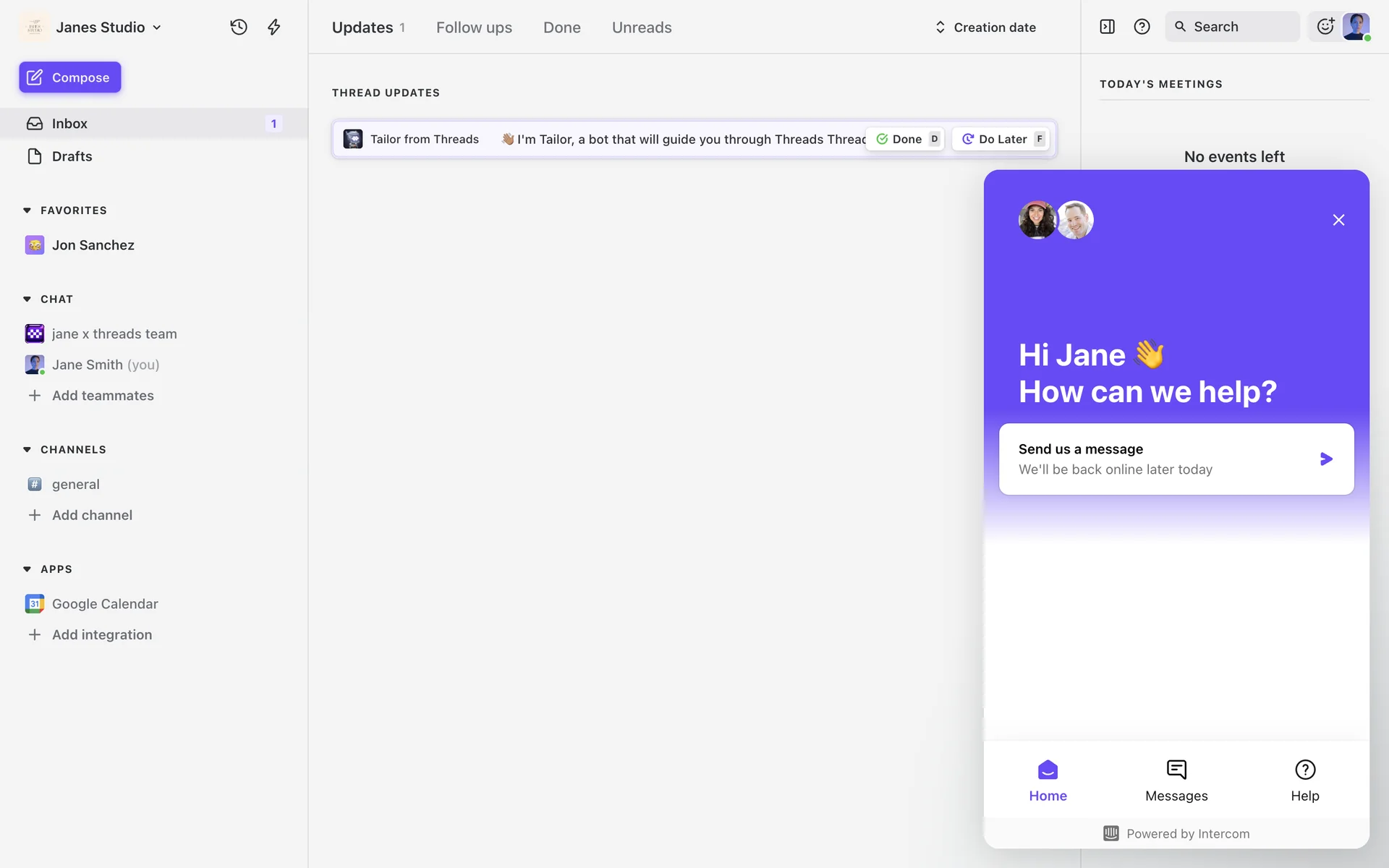
Task: Set Tailor thread to Do Later
Action: (x=1002, y=139)
